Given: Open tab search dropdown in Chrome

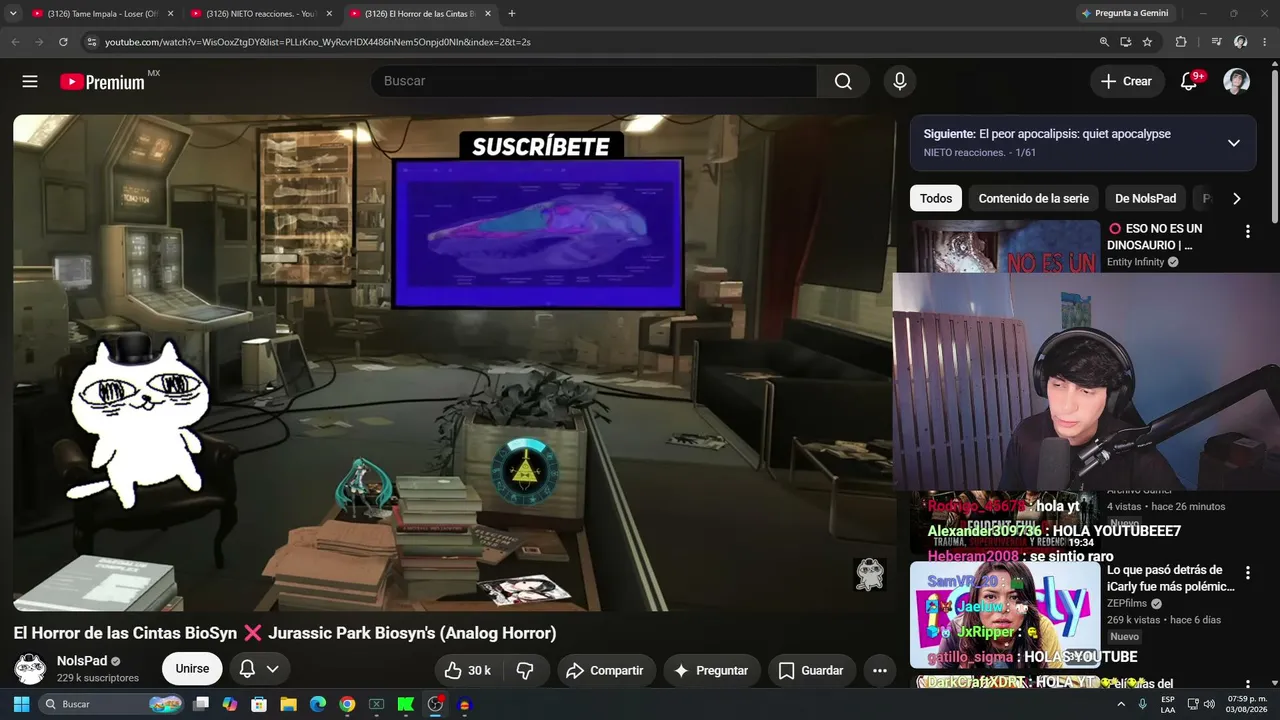Looking at the screenshot, I should click(13, 14).
